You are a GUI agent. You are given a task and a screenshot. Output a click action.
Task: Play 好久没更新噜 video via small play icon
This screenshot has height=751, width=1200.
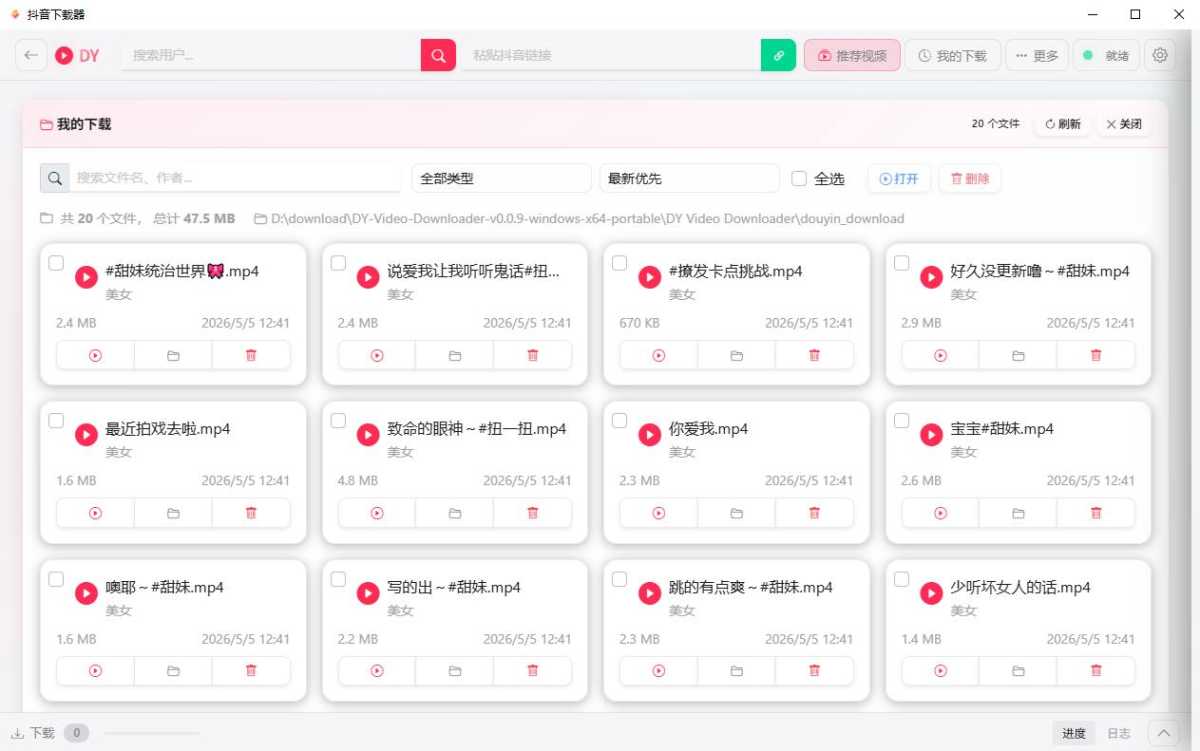click(940, 355)
